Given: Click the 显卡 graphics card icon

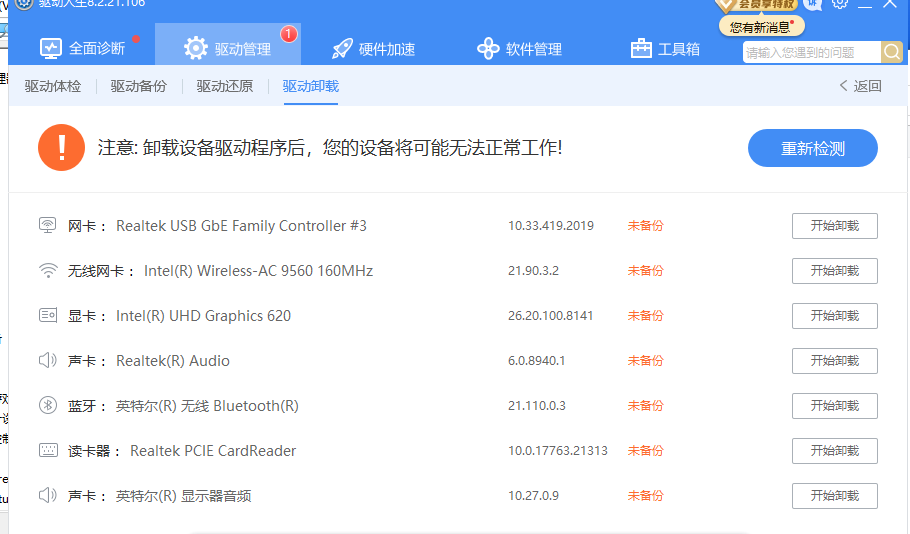Looking at the screenshot, I should coord(48,315).
